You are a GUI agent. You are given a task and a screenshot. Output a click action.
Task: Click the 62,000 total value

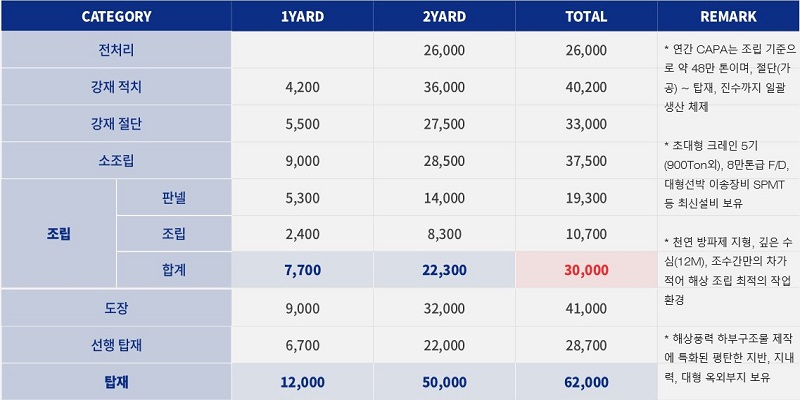point(586,382)
